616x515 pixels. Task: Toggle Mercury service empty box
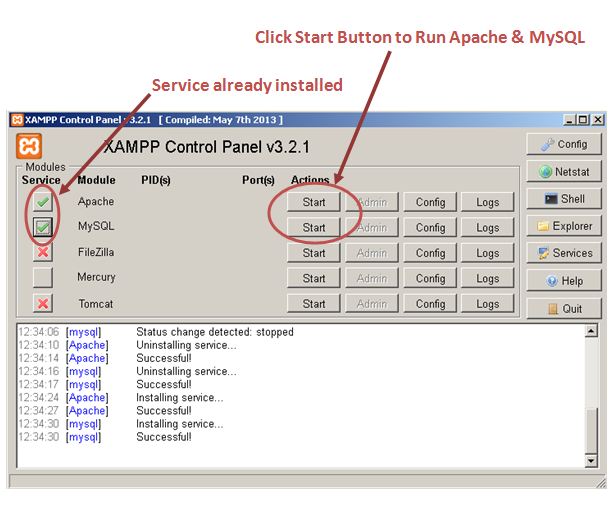42,277
